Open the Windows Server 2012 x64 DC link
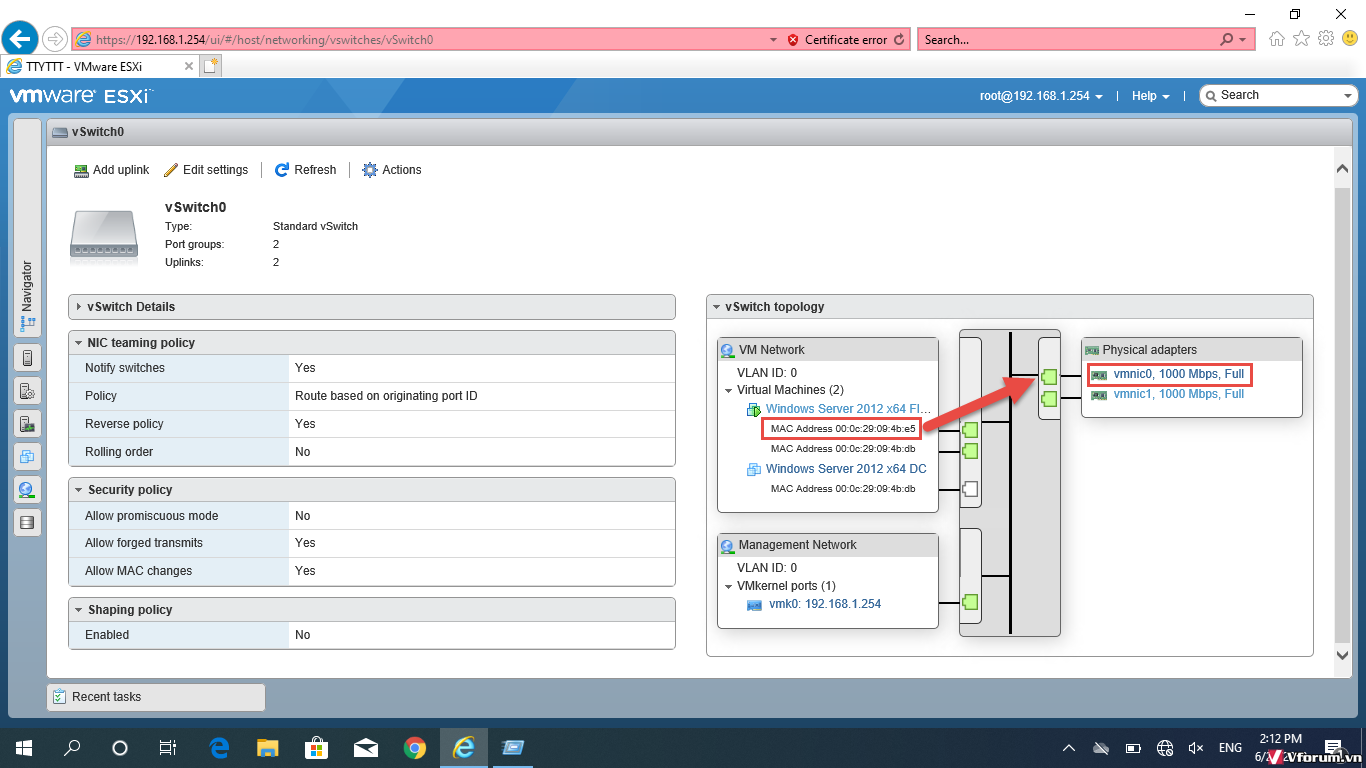 point(846,469)
